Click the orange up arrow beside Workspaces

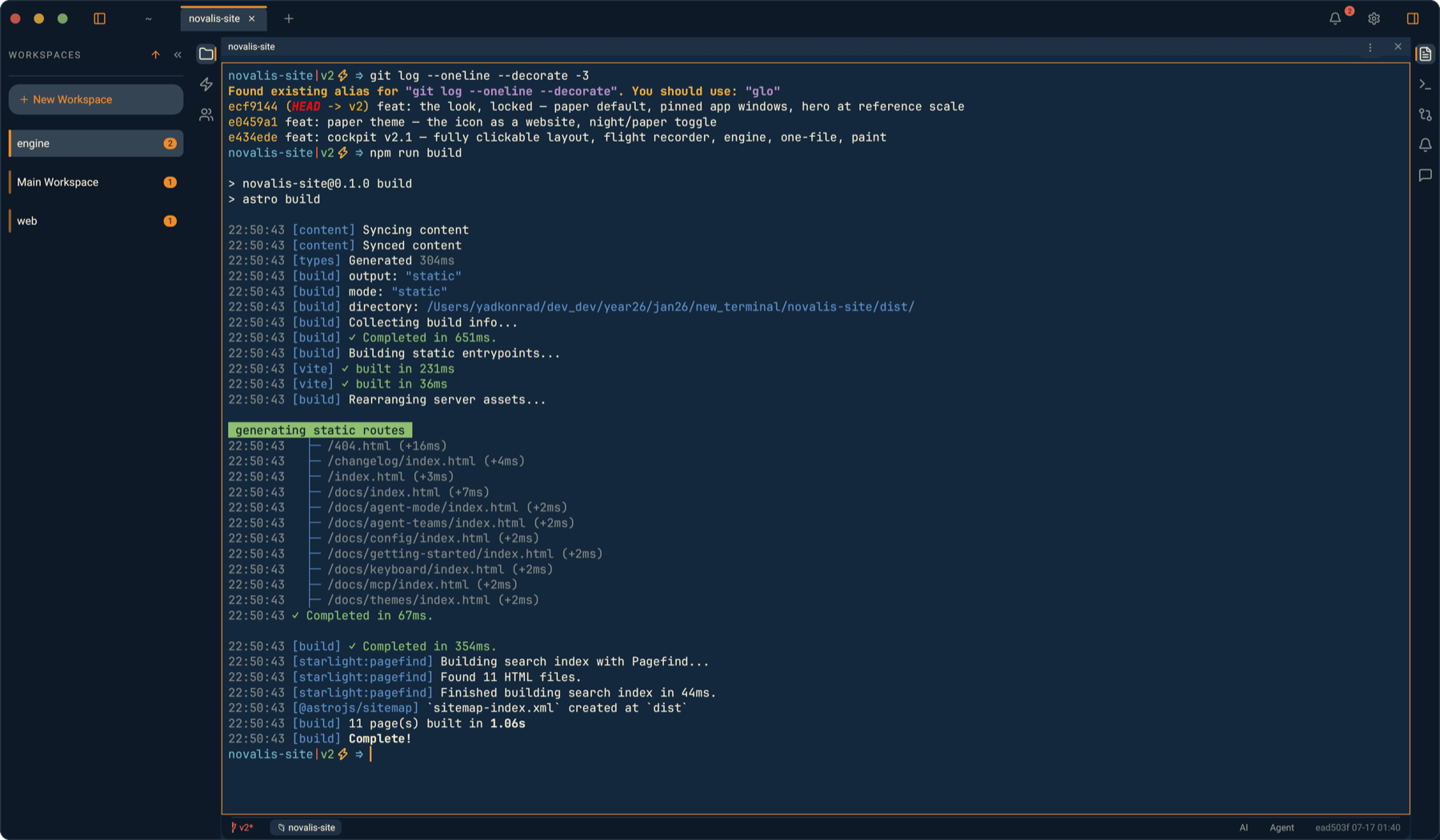click(155, 55)
